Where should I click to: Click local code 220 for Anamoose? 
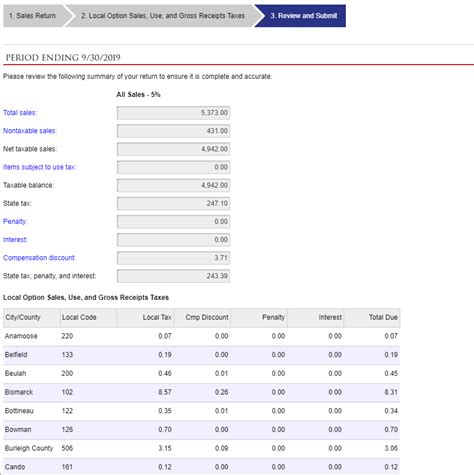pos(67,336)
